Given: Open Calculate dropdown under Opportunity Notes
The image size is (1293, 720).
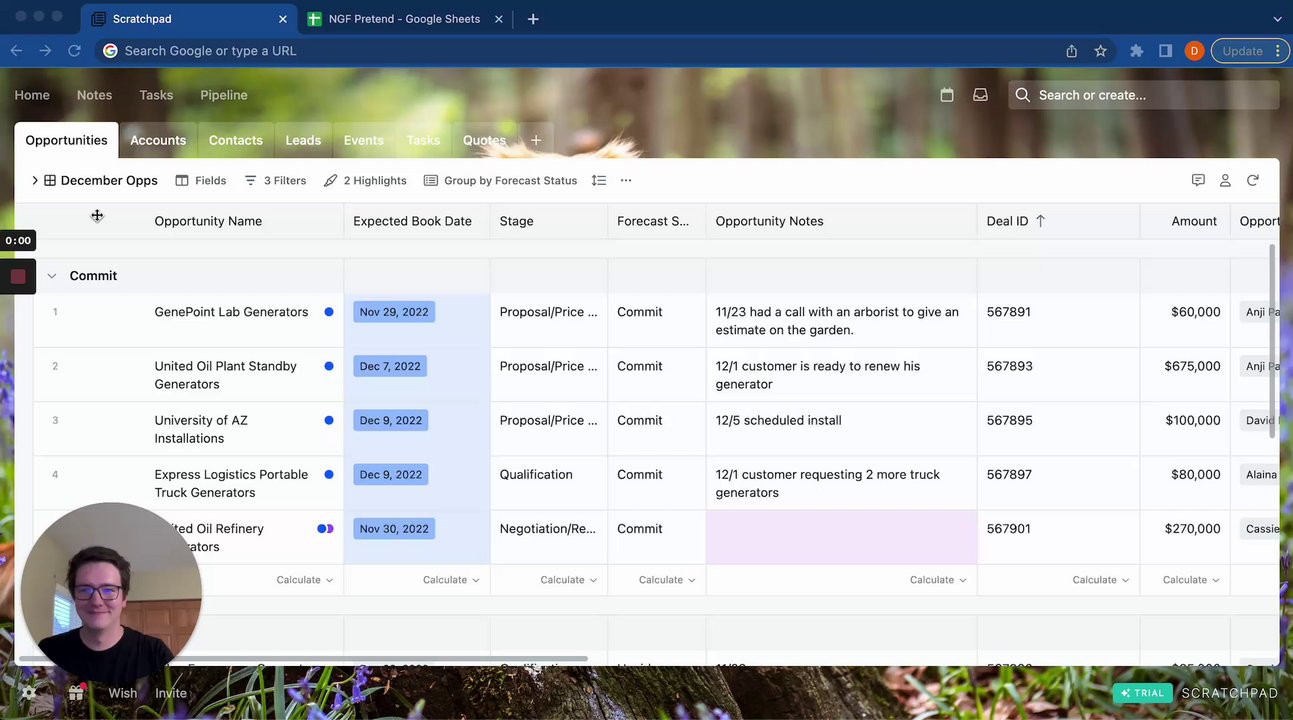Looking at the screenshot, I should click(938, 580).
